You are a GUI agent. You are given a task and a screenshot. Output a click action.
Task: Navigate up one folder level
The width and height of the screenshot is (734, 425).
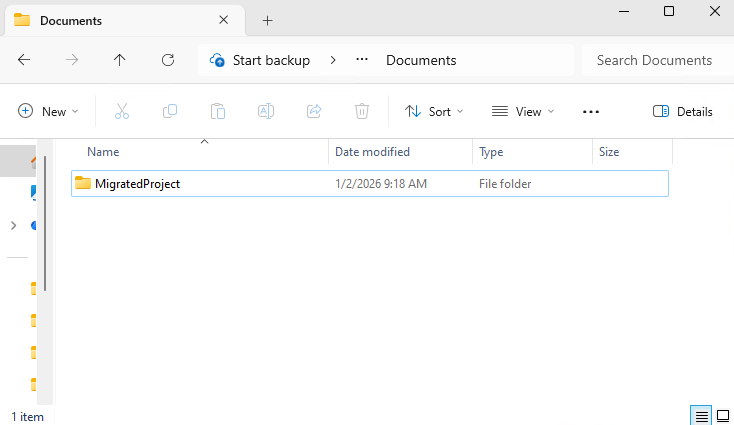pos(120,60)
